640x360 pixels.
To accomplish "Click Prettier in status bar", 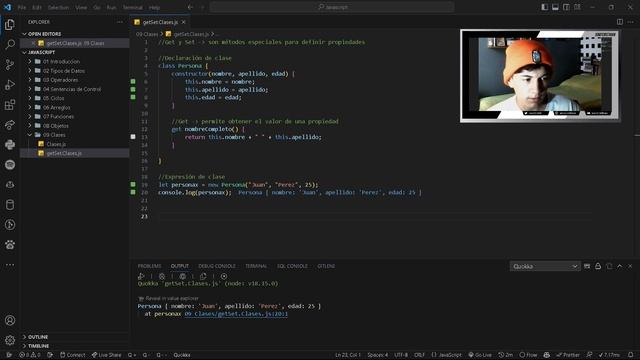I will pos(568,355).
